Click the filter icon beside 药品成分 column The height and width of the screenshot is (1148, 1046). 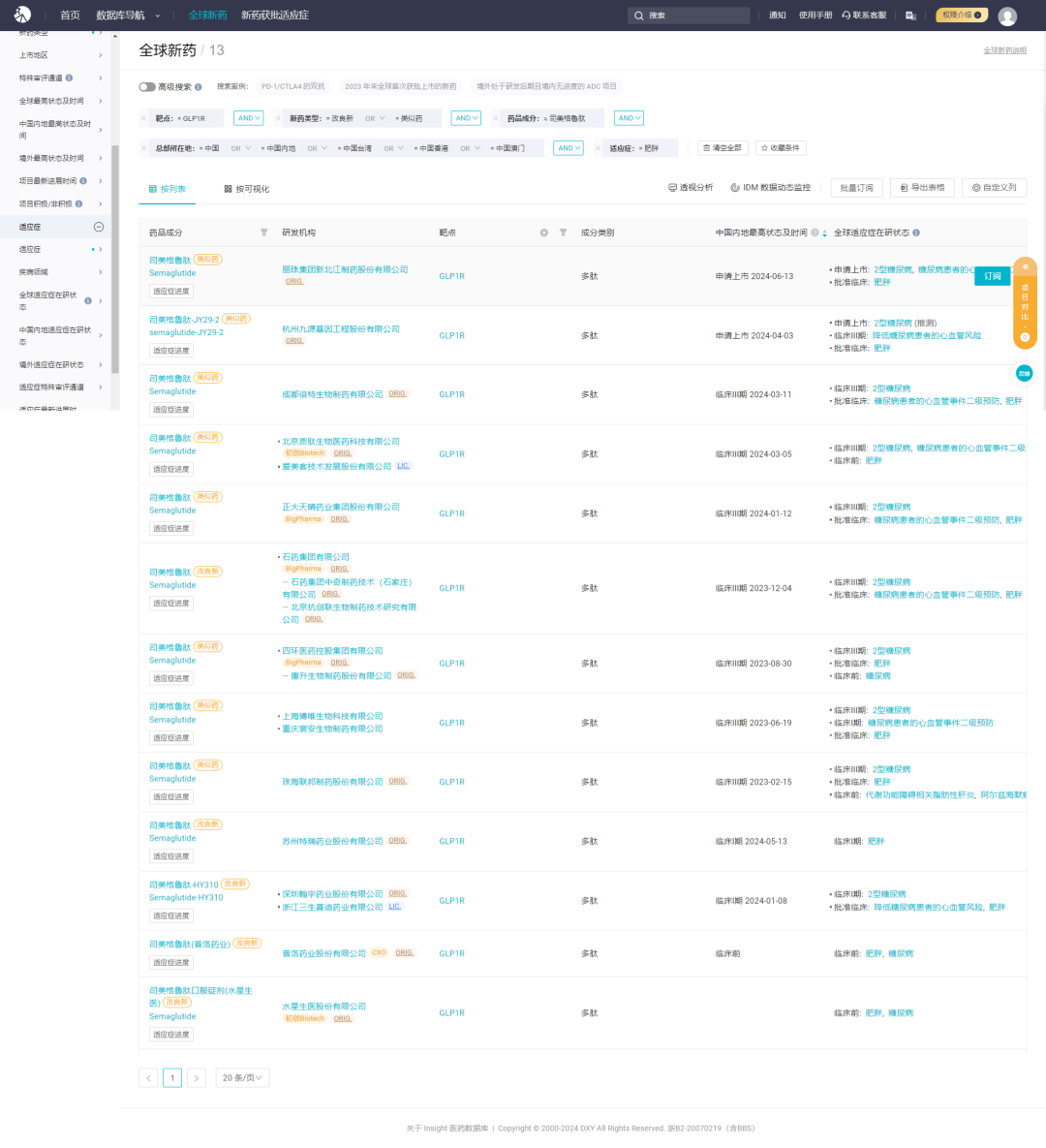[264, 233]
